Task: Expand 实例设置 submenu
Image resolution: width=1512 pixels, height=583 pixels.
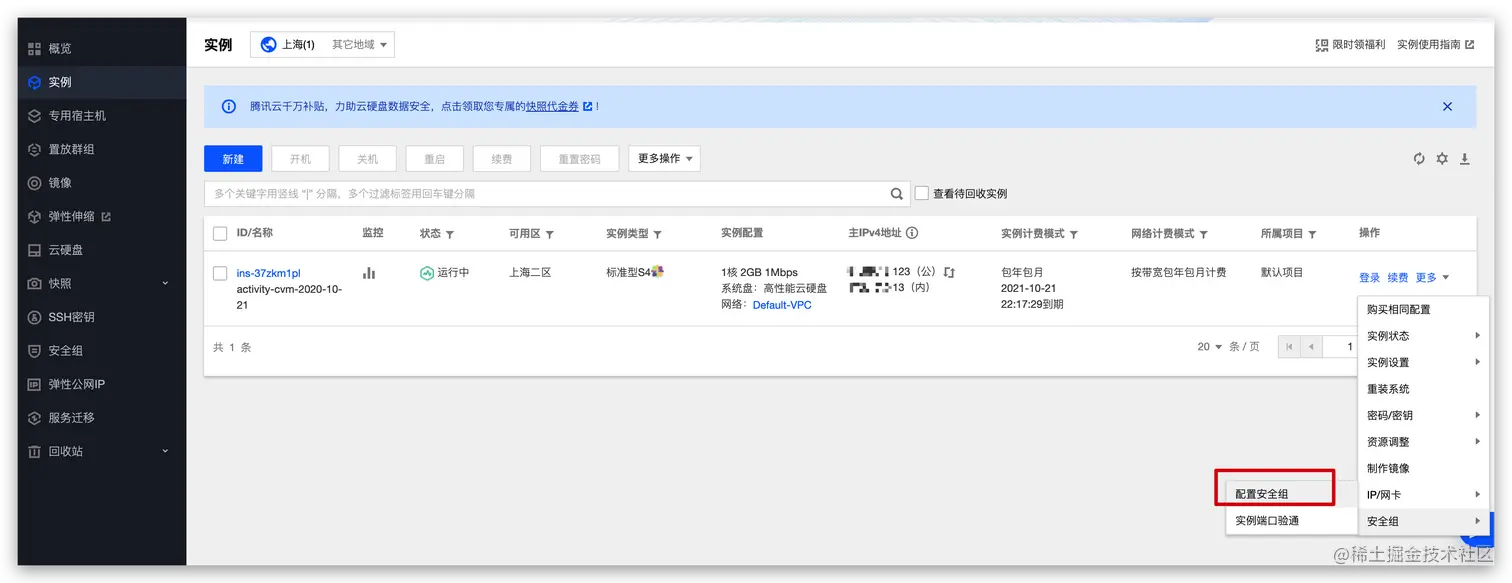Action: (x=1423, y=362)
